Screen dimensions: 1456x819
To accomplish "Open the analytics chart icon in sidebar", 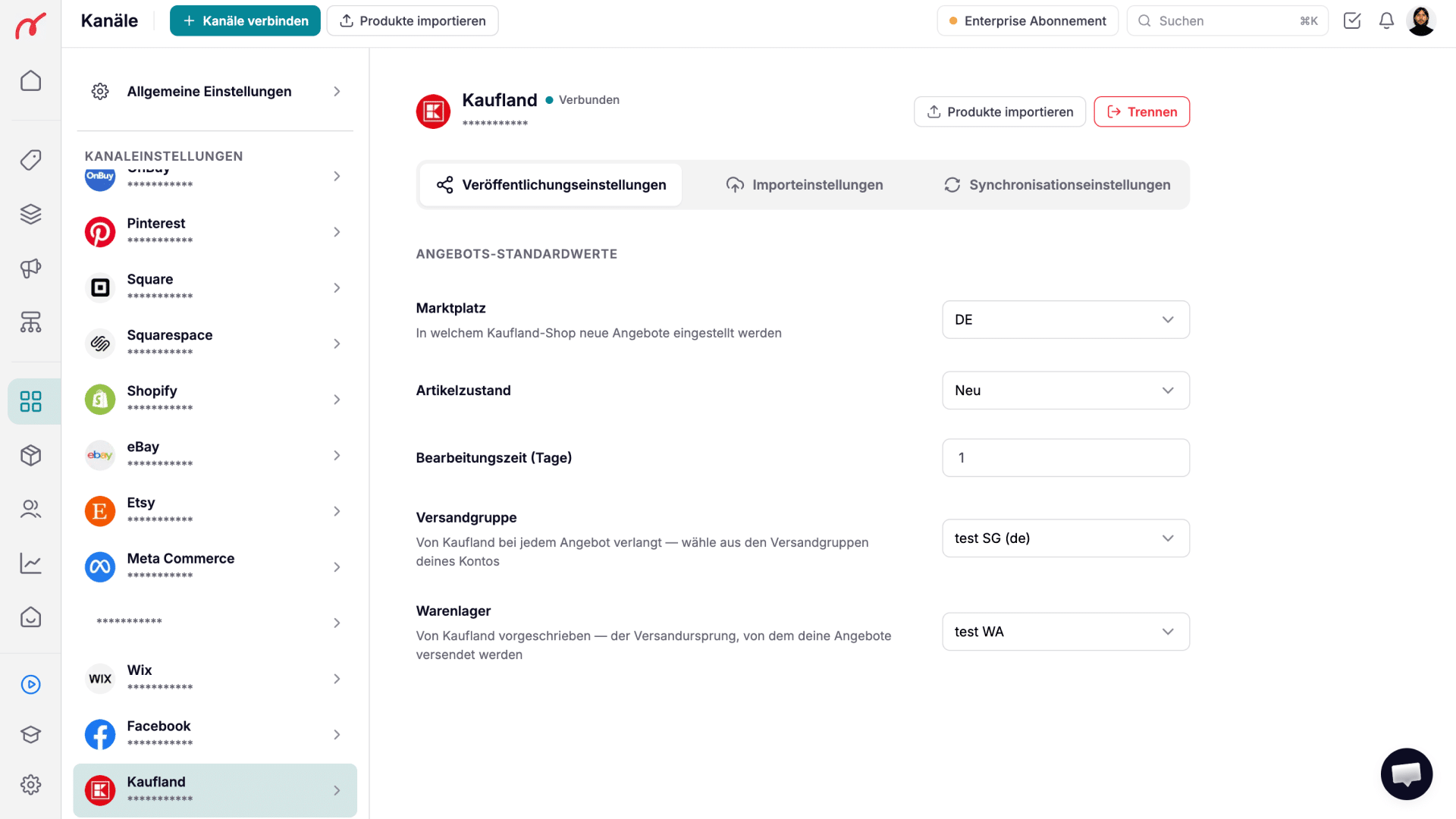I will coord(30,563).
